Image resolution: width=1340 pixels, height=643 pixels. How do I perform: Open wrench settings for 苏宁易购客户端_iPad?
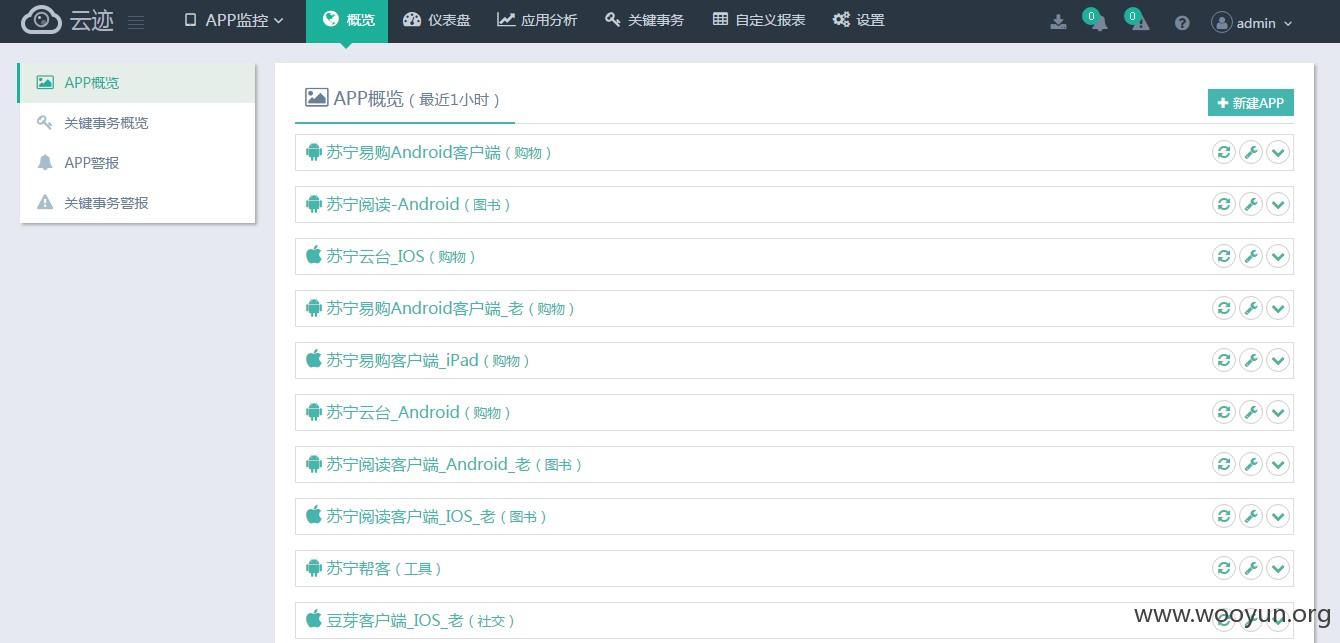(x=1250, y=360)
